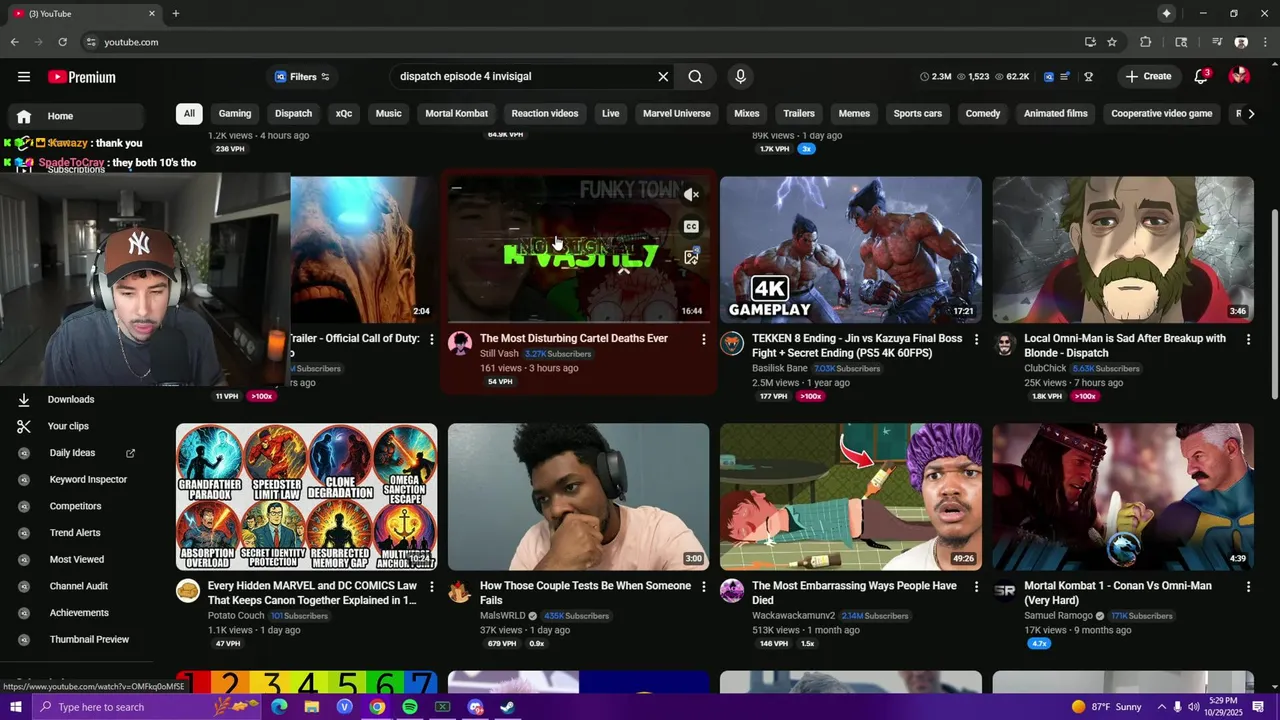Click the trophy icon in the header
Image resolution: width=1280 pixels, height=720 pixels.
1088,77
